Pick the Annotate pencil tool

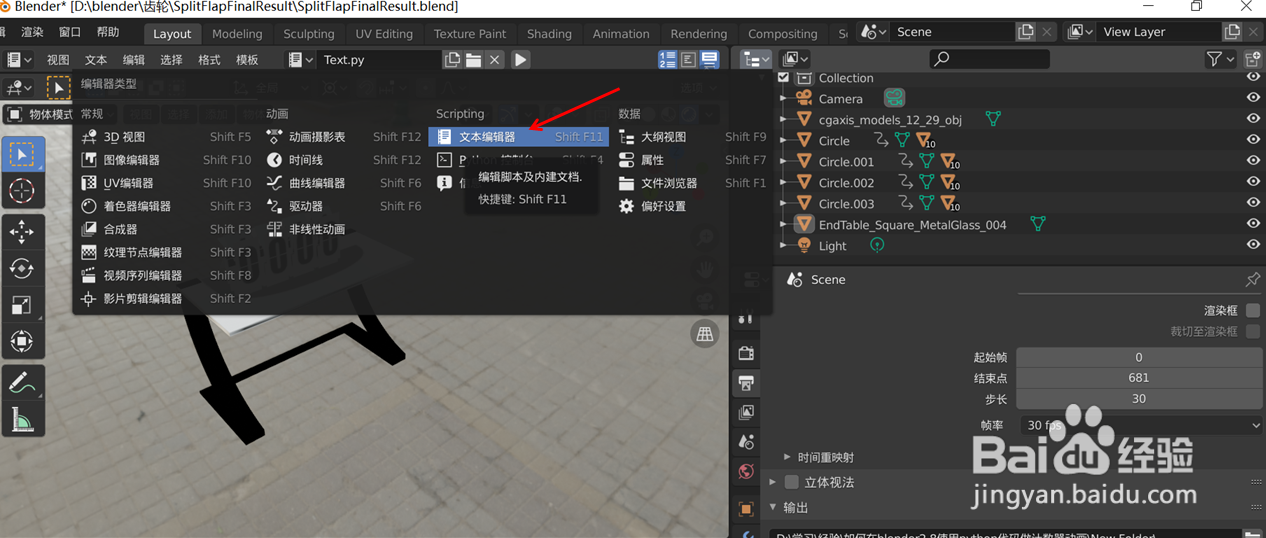point(22,383)
